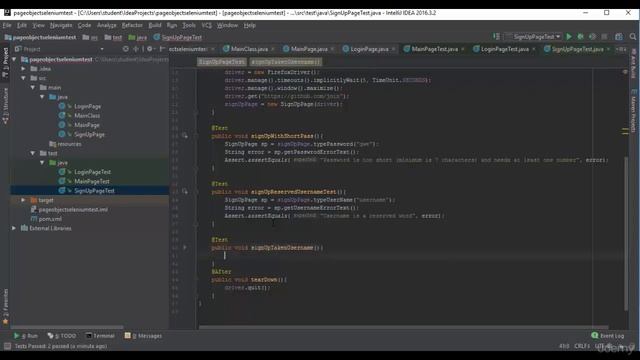Screen dimensions: 640x360
Task: Open the Build menu
Action: [x=155, y=25]
